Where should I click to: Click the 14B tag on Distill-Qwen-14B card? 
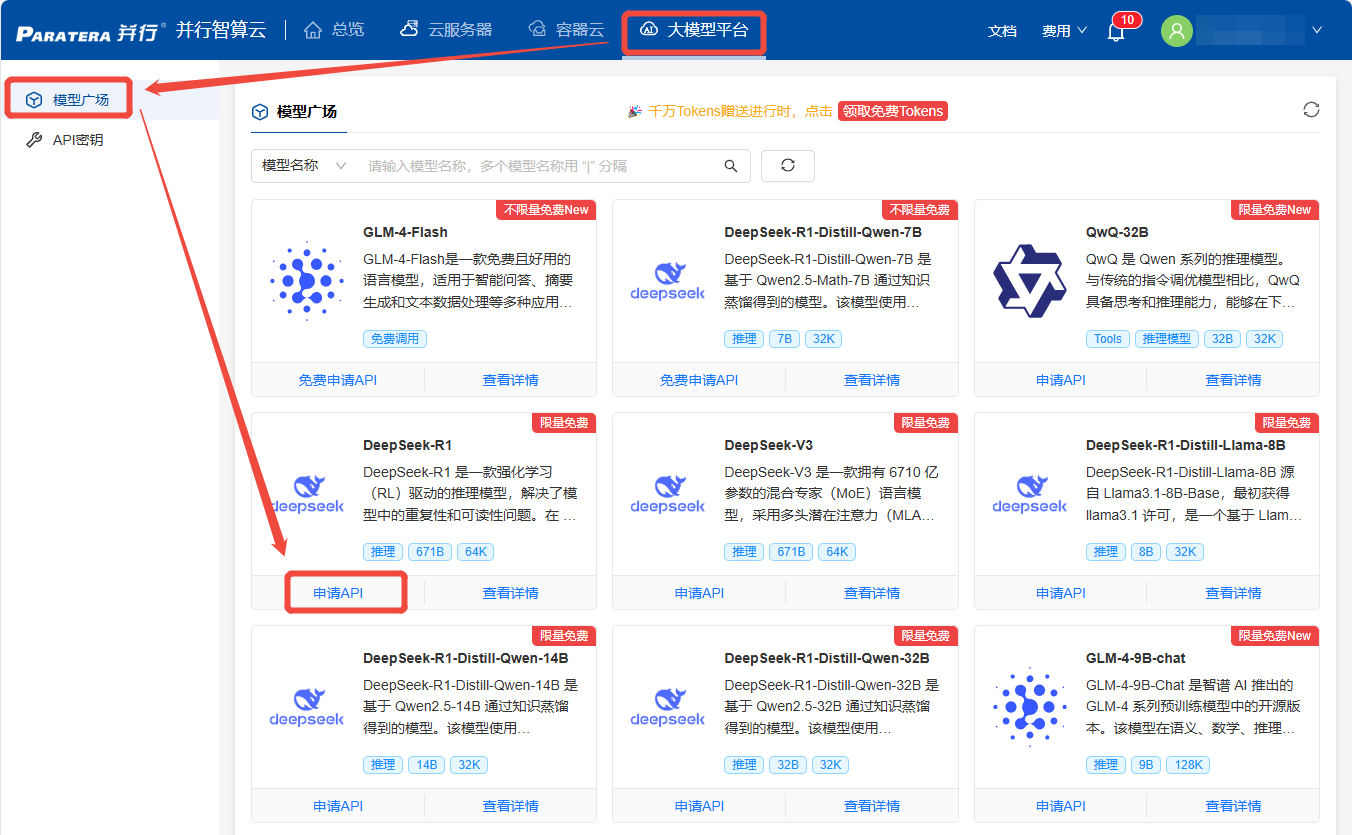click(427, 765)
